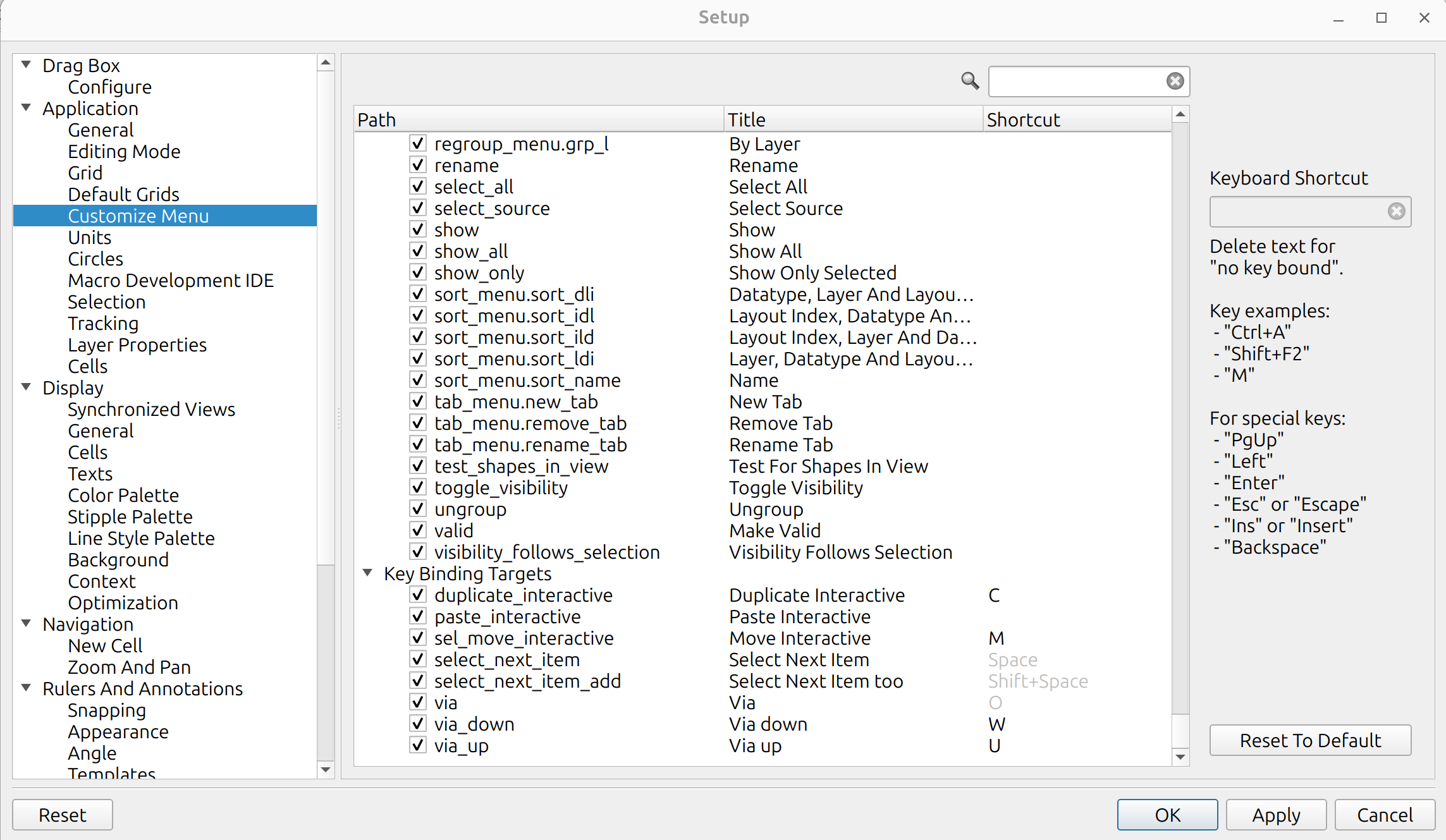The image size is (1446, 840).
Task: Disable the toggle_visibility menu entry checkbox
Action: (x=418, y=487)
